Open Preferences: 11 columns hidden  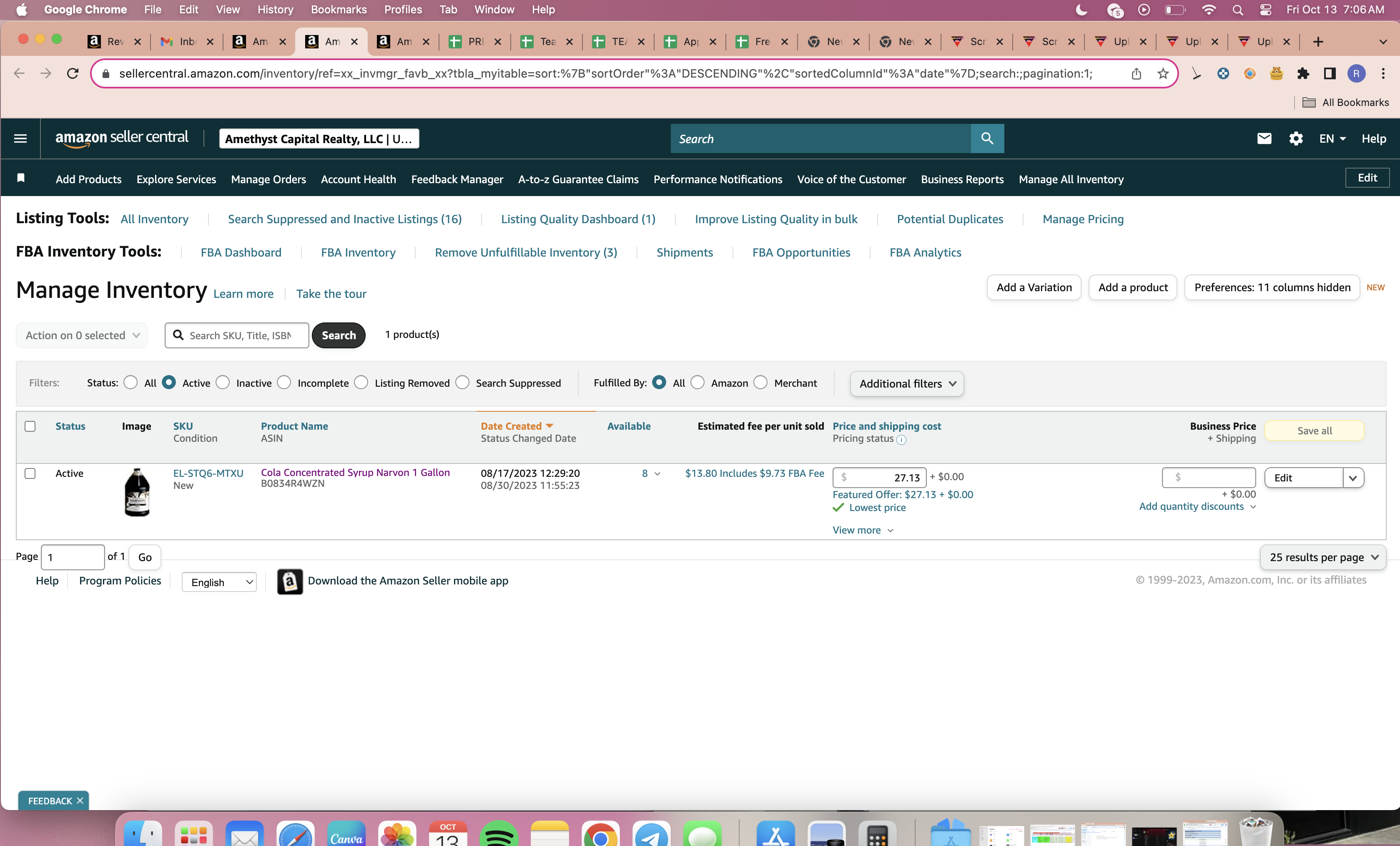1272,288
